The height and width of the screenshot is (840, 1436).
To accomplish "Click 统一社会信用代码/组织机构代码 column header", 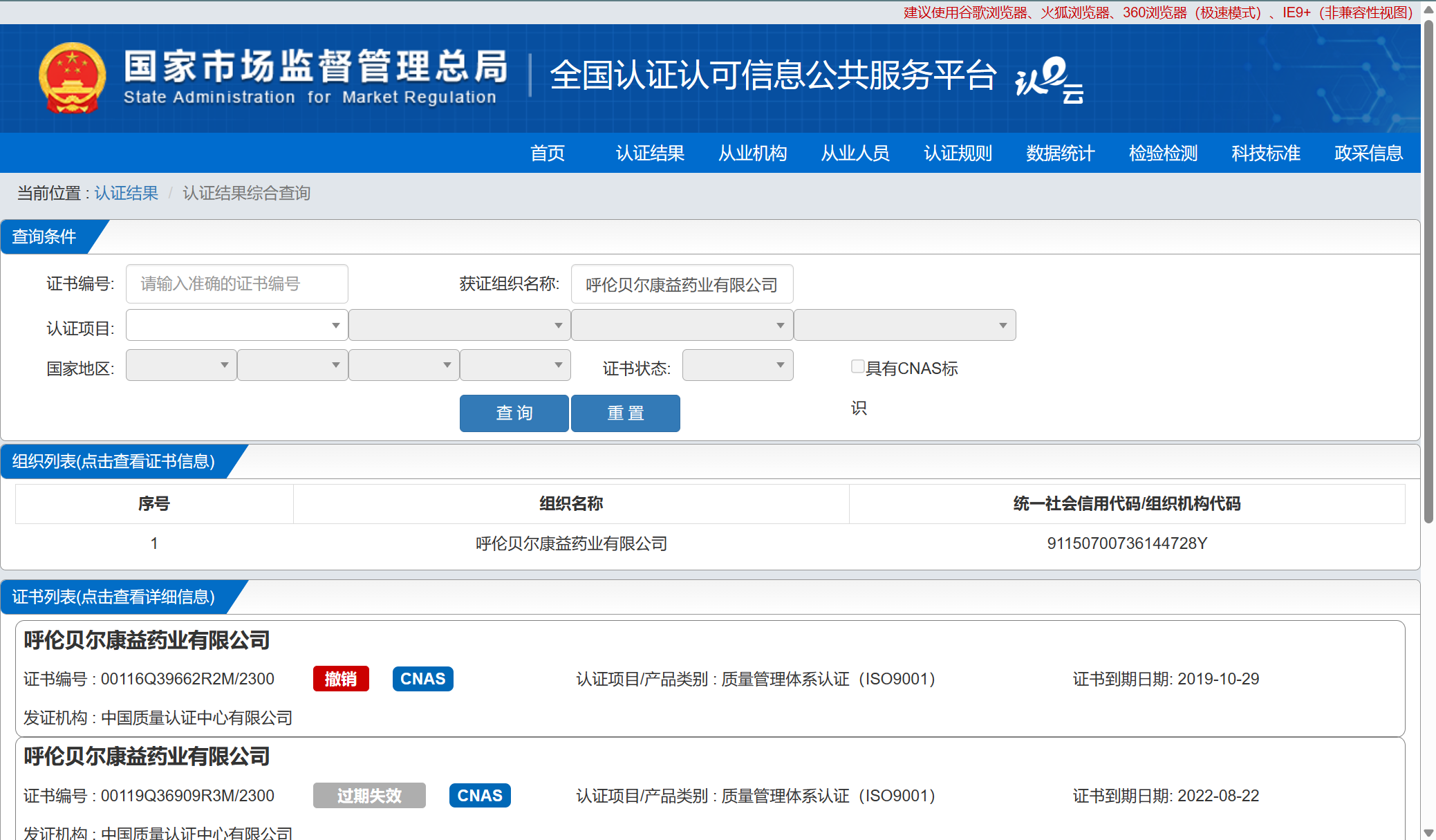I will coord(1127,503).
